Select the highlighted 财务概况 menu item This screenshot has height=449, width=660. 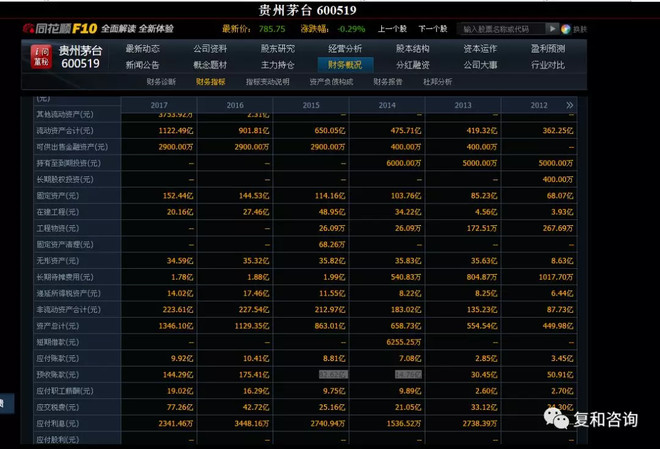click(345, 65)
